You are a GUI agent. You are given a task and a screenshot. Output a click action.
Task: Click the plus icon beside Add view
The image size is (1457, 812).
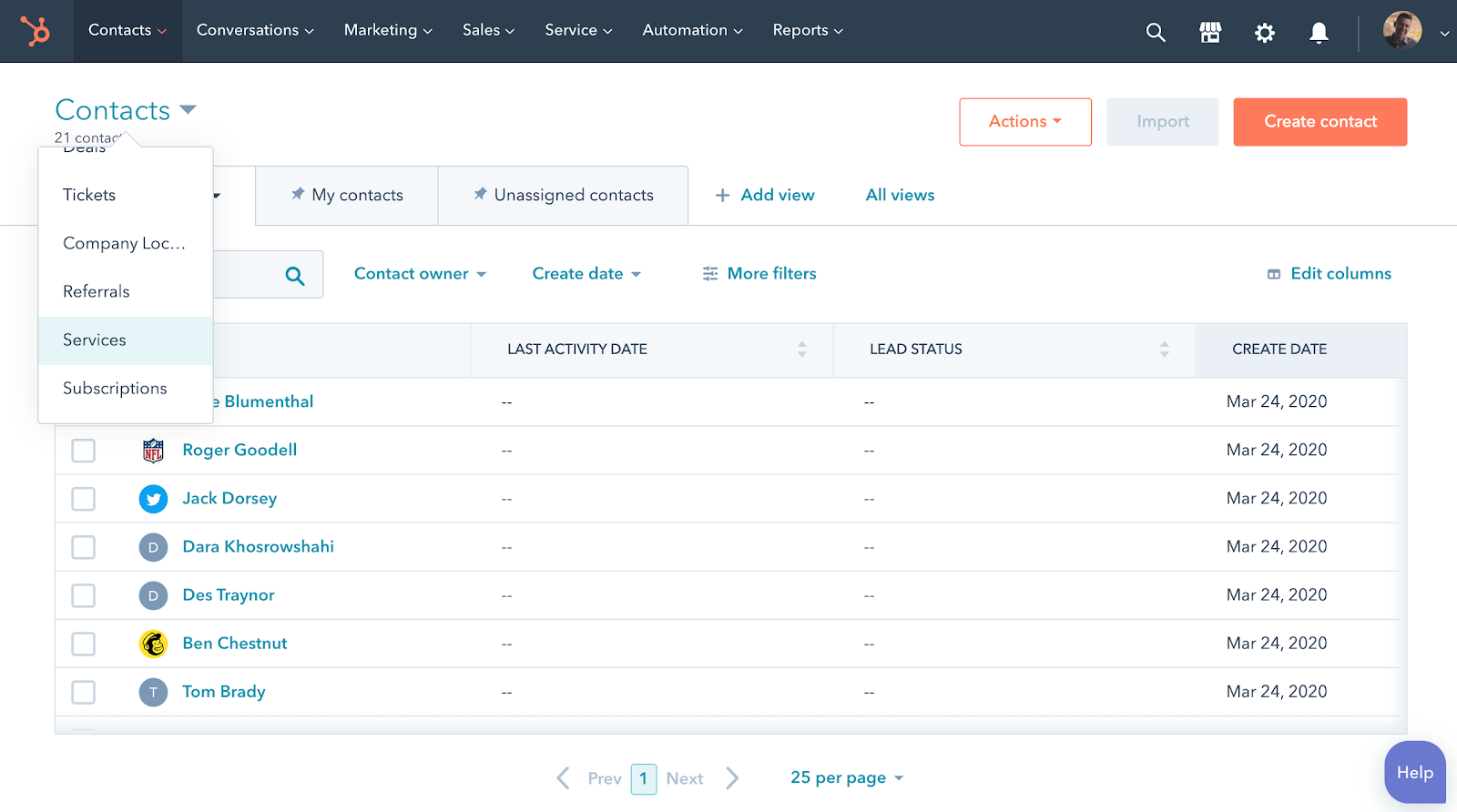pyautogui.click(x=722, y=195)
